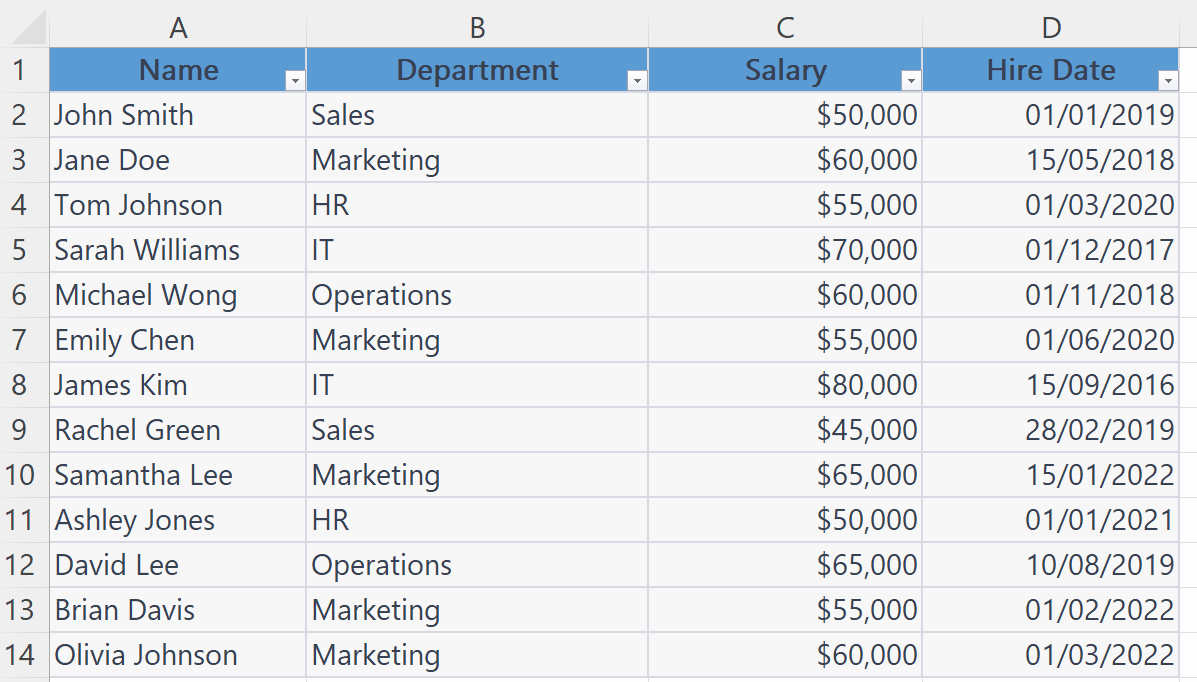This screenshot has width=1197, height=682.
Task: Open the Hire Date filter dropdown
Action: [x=1168, y=78]
